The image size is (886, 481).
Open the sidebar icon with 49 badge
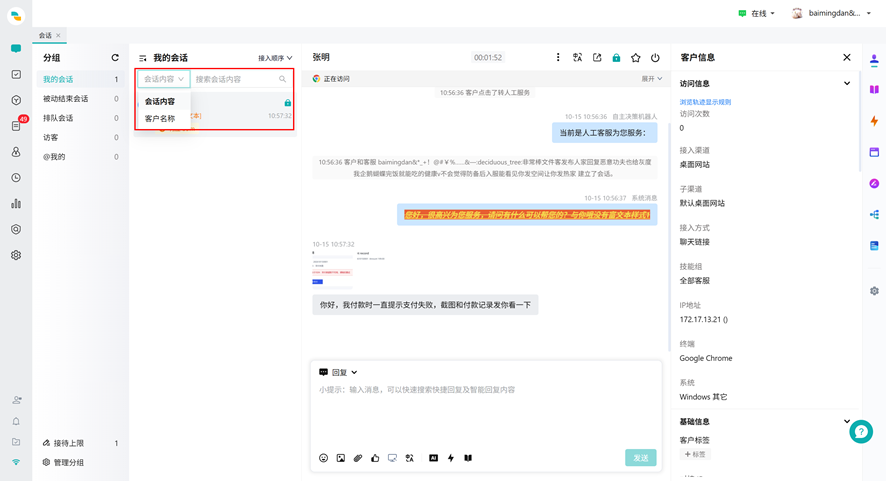[x=16, y=125]
